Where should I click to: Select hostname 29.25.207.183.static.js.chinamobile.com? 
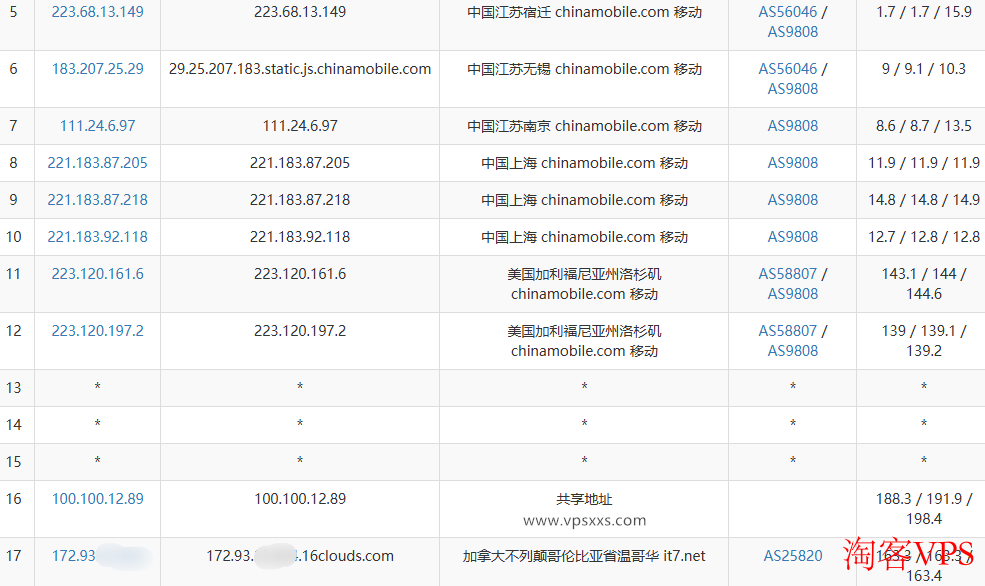point(300,69)
